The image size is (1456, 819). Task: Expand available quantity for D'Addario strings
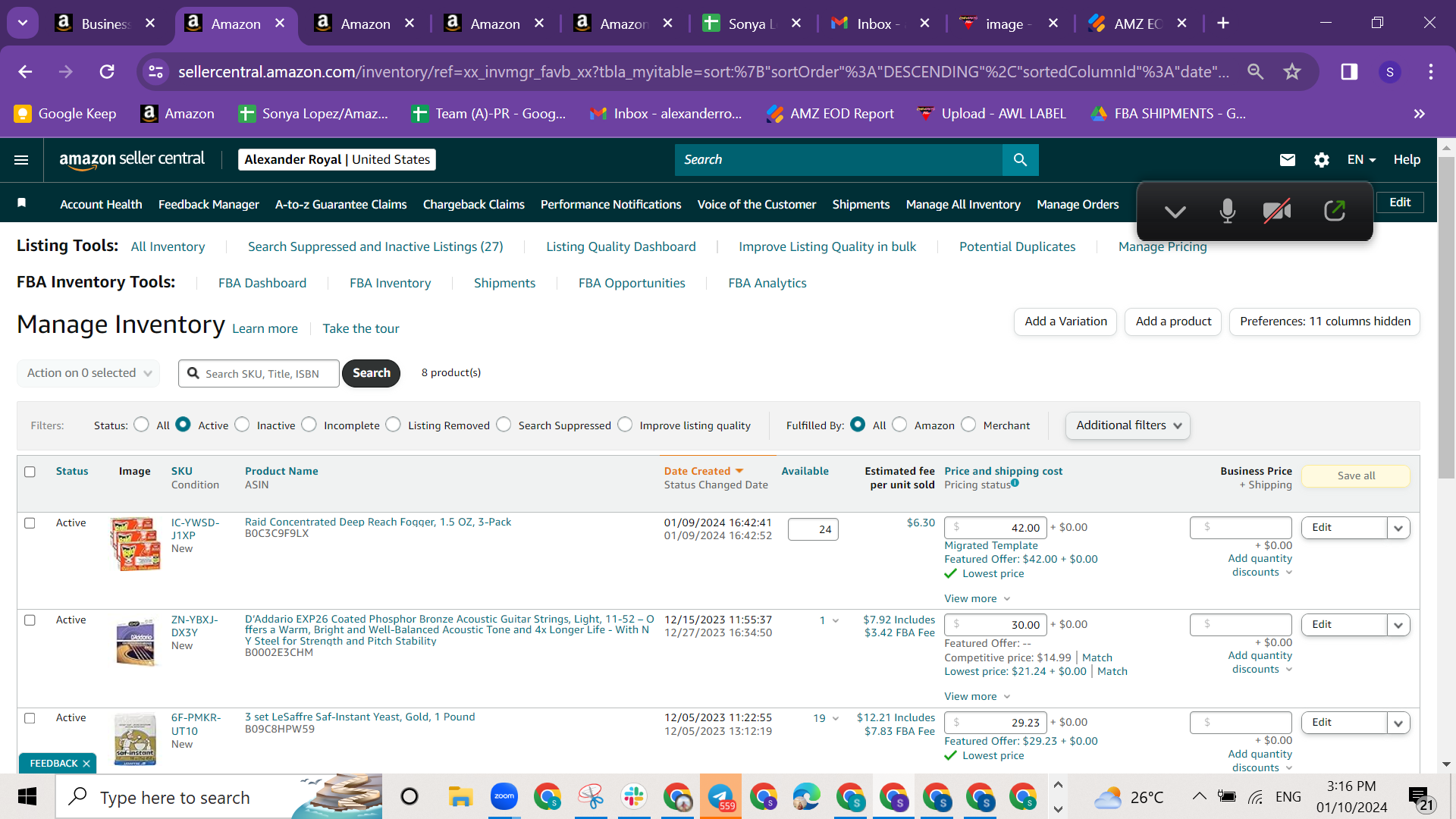(835, 621)
